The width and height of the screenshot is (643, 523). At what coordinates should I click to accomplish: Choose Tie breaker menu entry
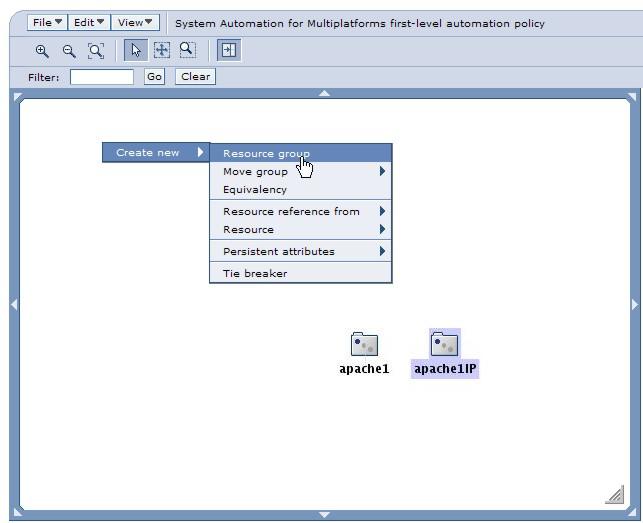301,273
